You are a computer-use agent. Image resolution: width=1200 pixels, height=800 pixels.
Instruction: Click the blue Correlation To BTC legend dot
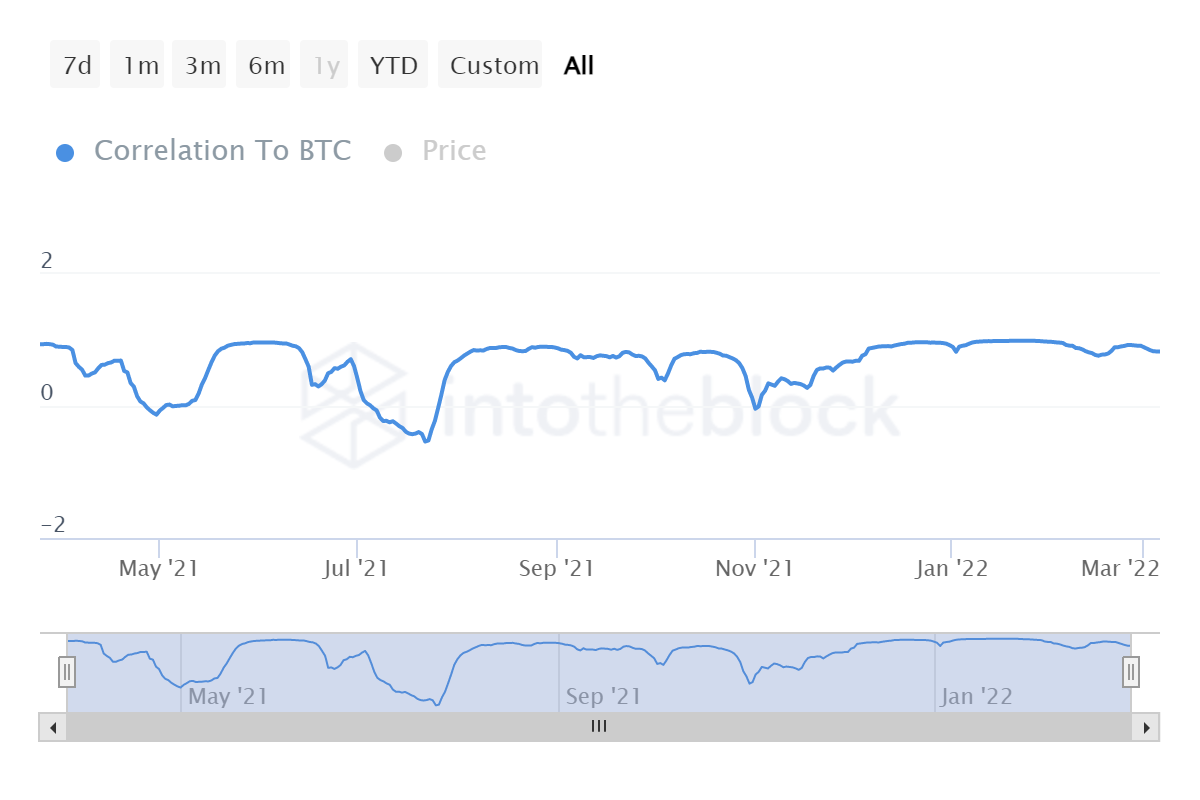point(66,151)
